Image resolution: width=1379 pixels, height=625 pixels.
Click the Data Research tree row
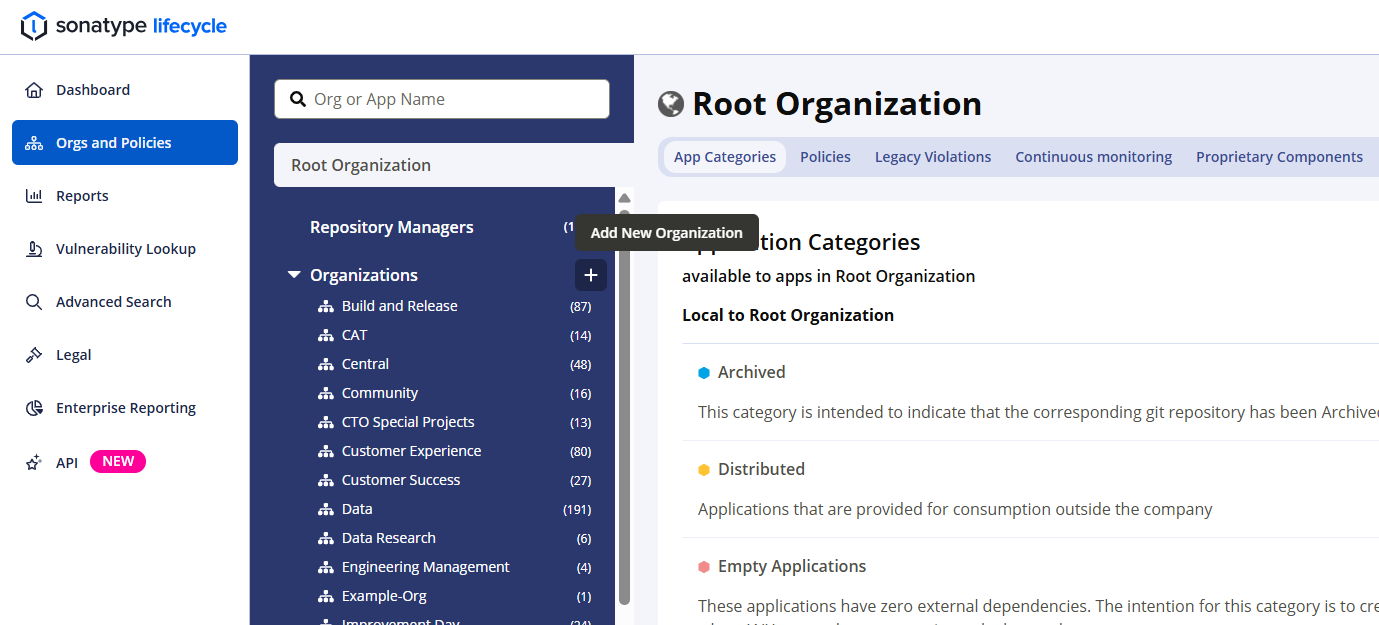454,538
